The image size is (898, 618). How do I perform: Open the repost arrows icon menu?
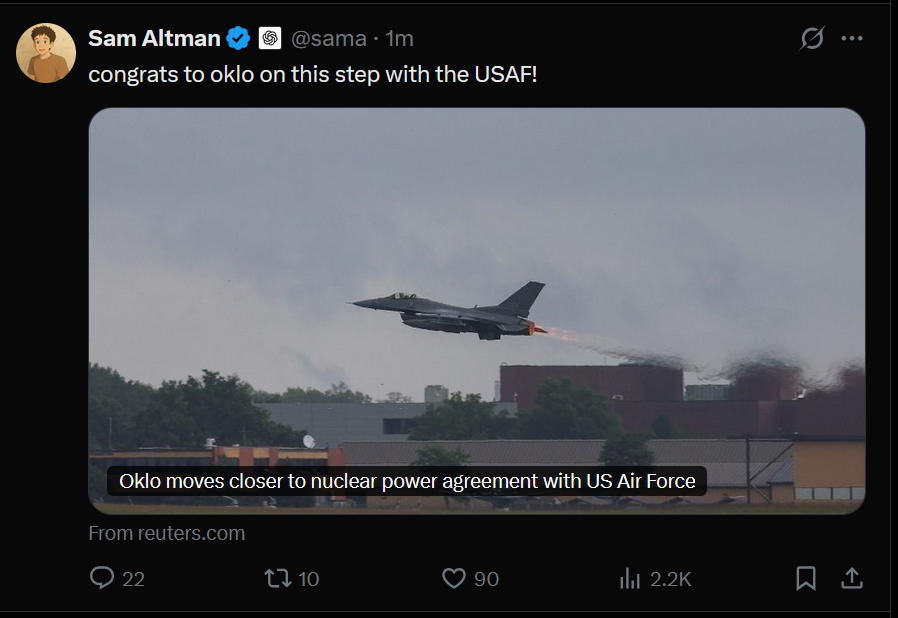coord(276,578)
